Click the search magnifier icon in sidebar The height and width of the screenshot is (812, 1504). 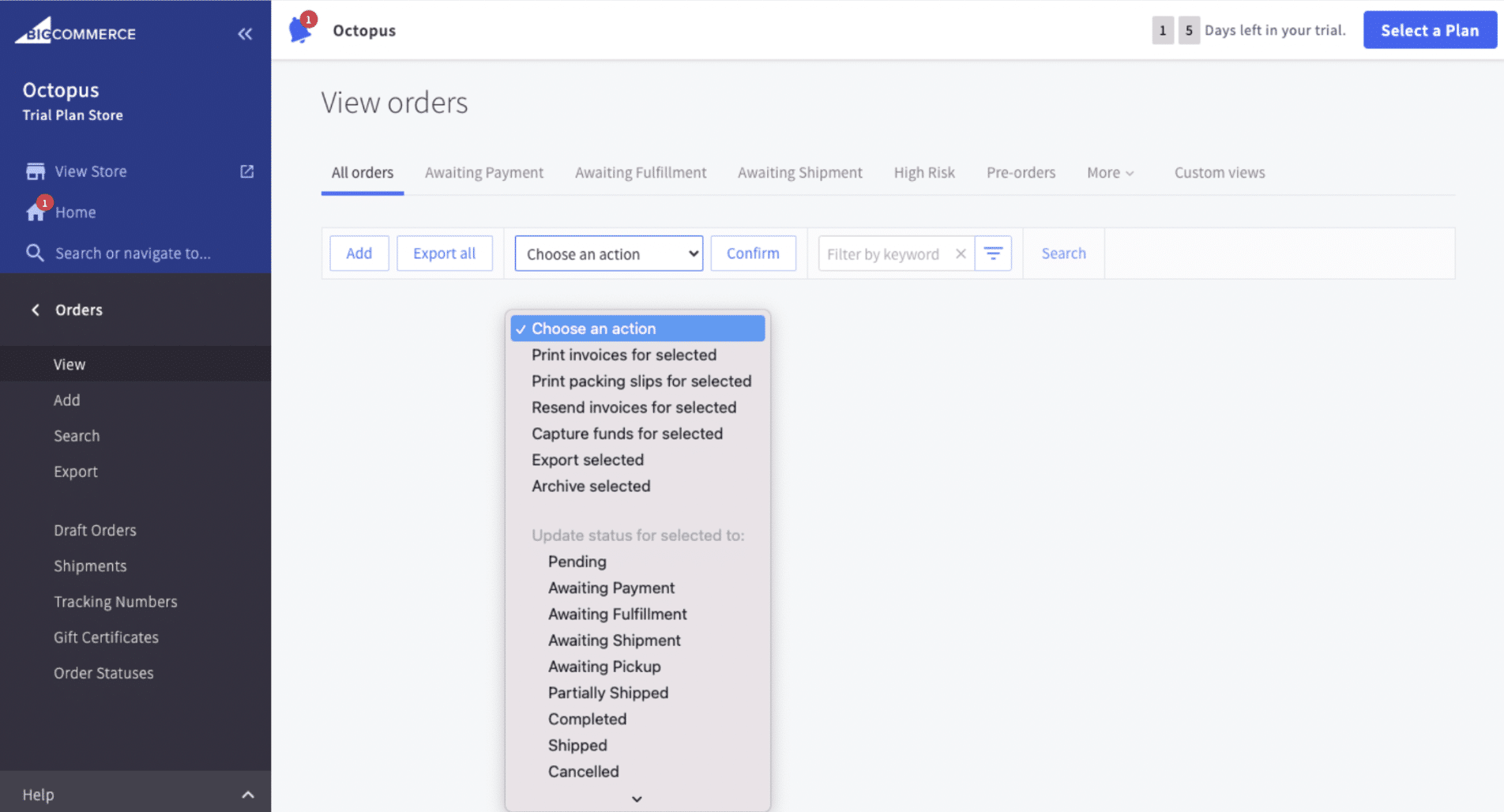point(35,253)
